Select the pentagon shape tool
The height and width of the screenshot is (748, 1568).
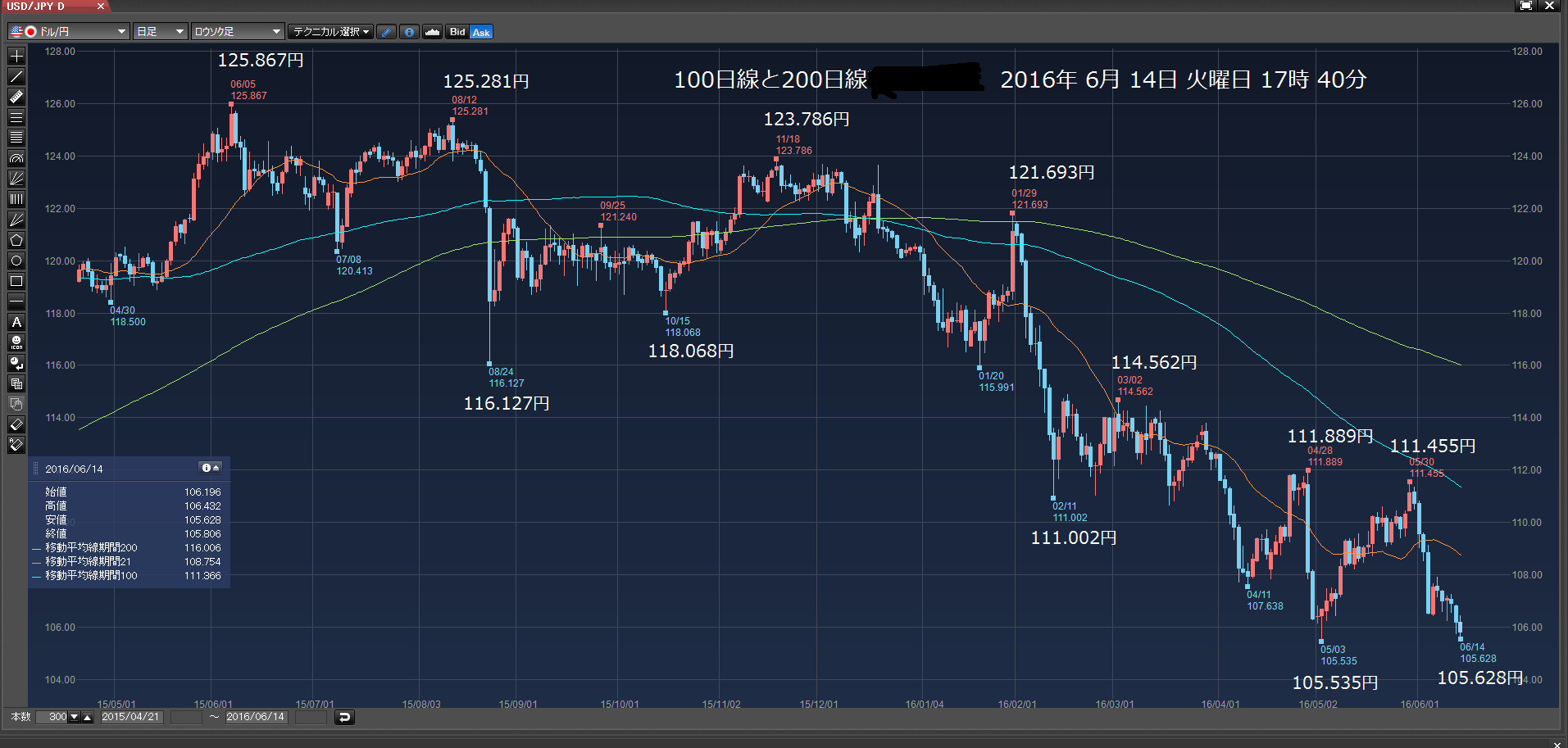[x=16, y=240]
